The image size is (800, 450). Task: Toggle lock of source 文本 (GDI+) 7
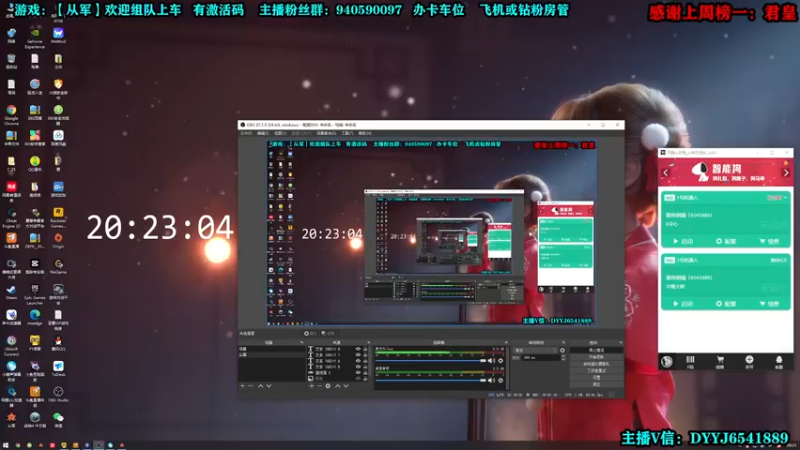pos(365,355)
